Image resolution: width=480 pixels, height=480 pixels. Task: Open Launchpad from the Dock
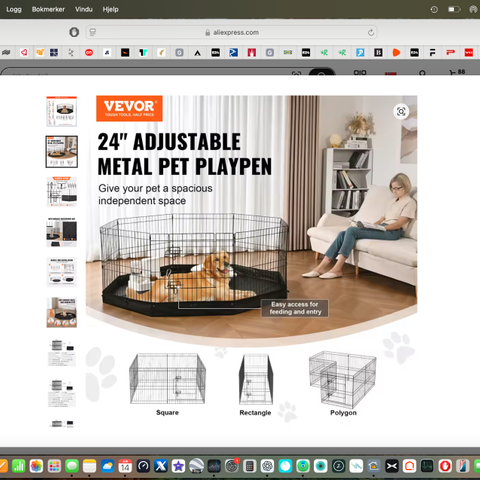(54, 466)
